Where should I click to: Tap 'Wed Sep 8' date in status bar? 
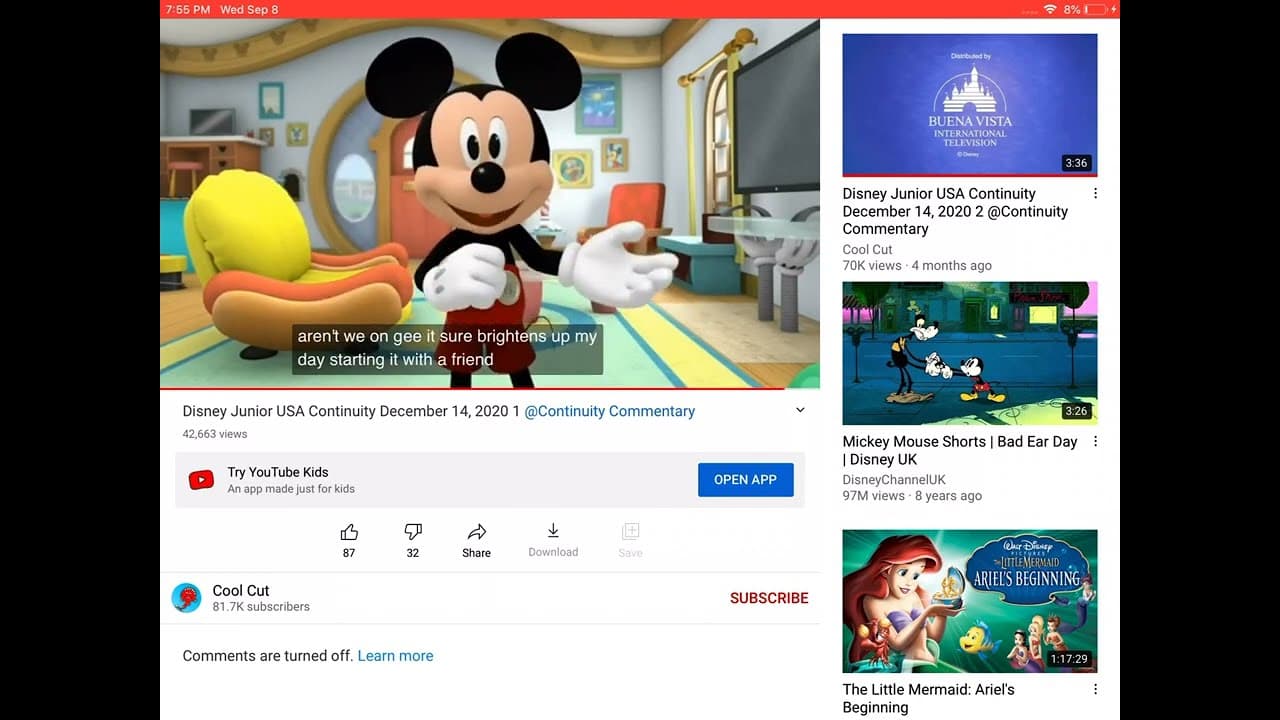(249, 9)
